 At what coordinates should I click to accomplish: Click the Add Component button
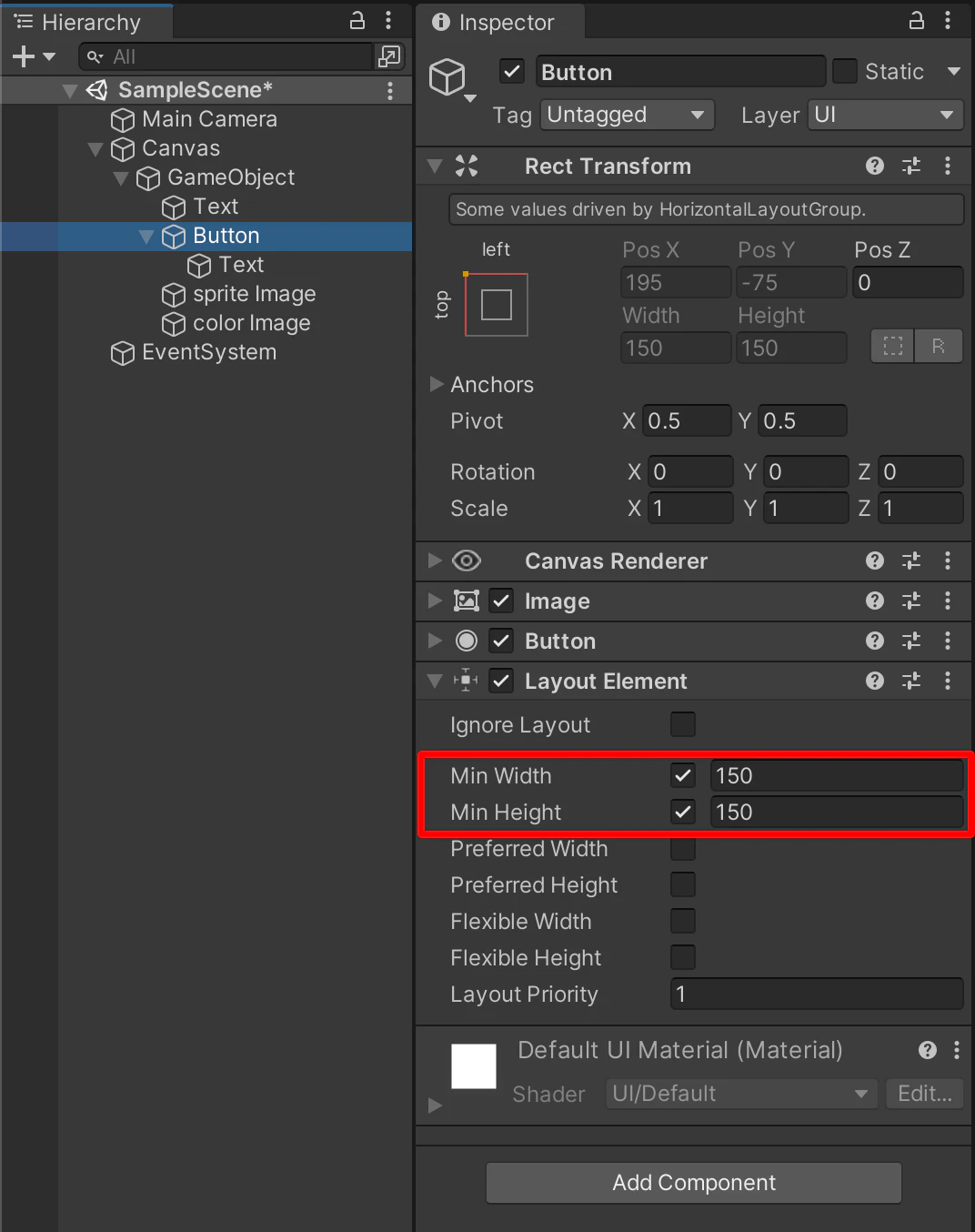point(694,1183)
